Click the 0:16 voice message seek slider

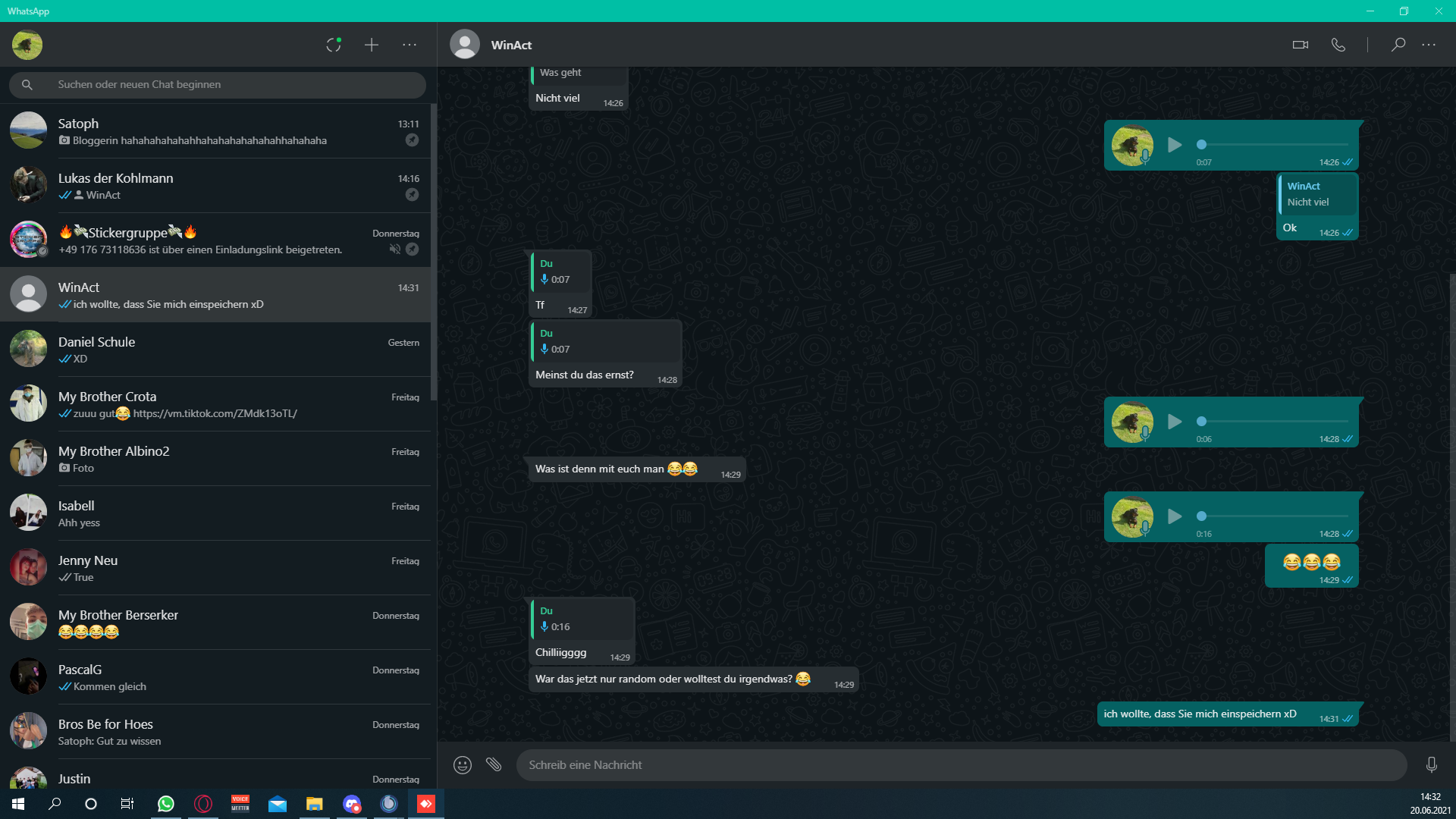point(1274,516)
